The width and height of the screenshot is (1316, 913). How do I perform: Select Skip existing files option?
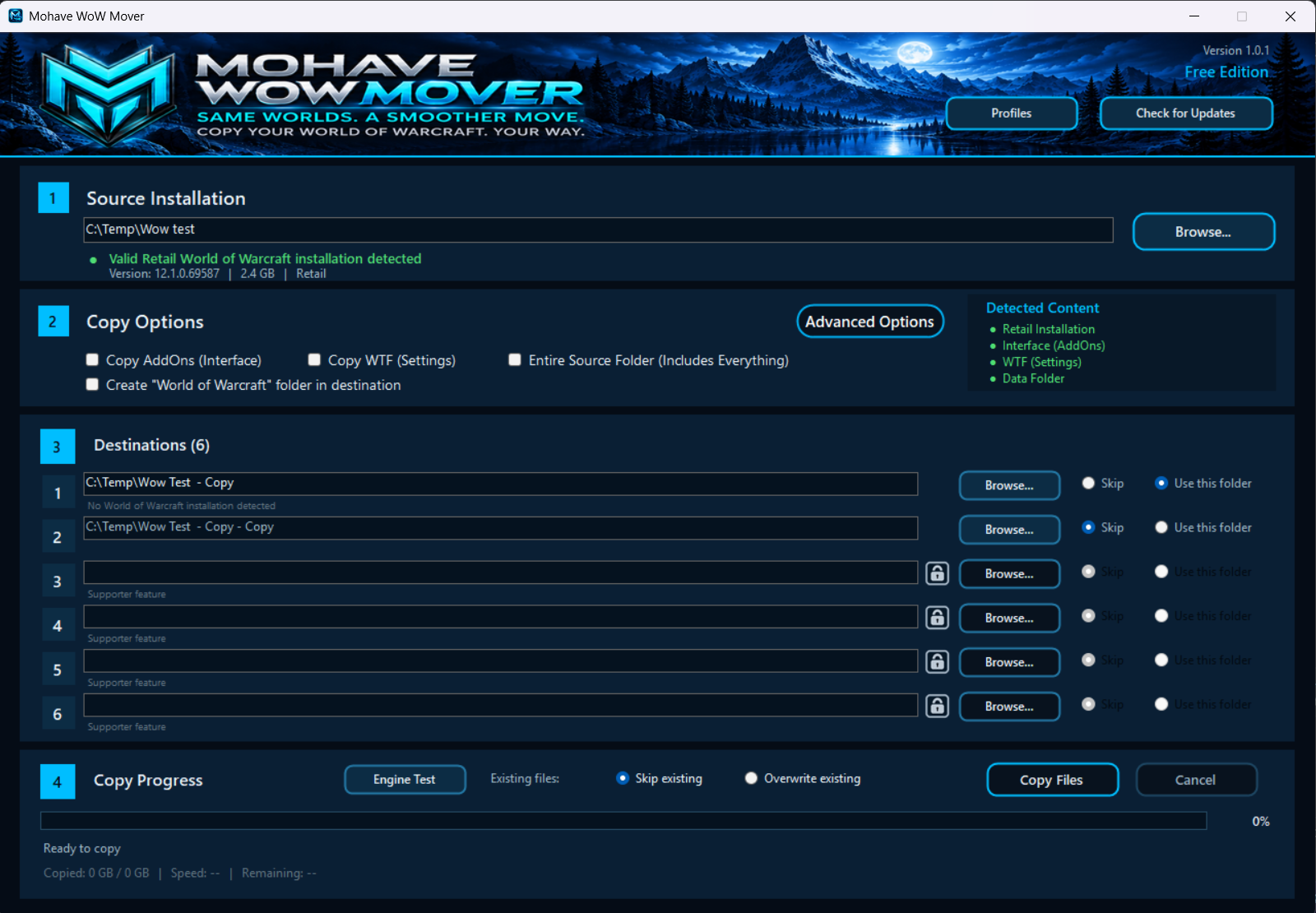coord(623,778)
